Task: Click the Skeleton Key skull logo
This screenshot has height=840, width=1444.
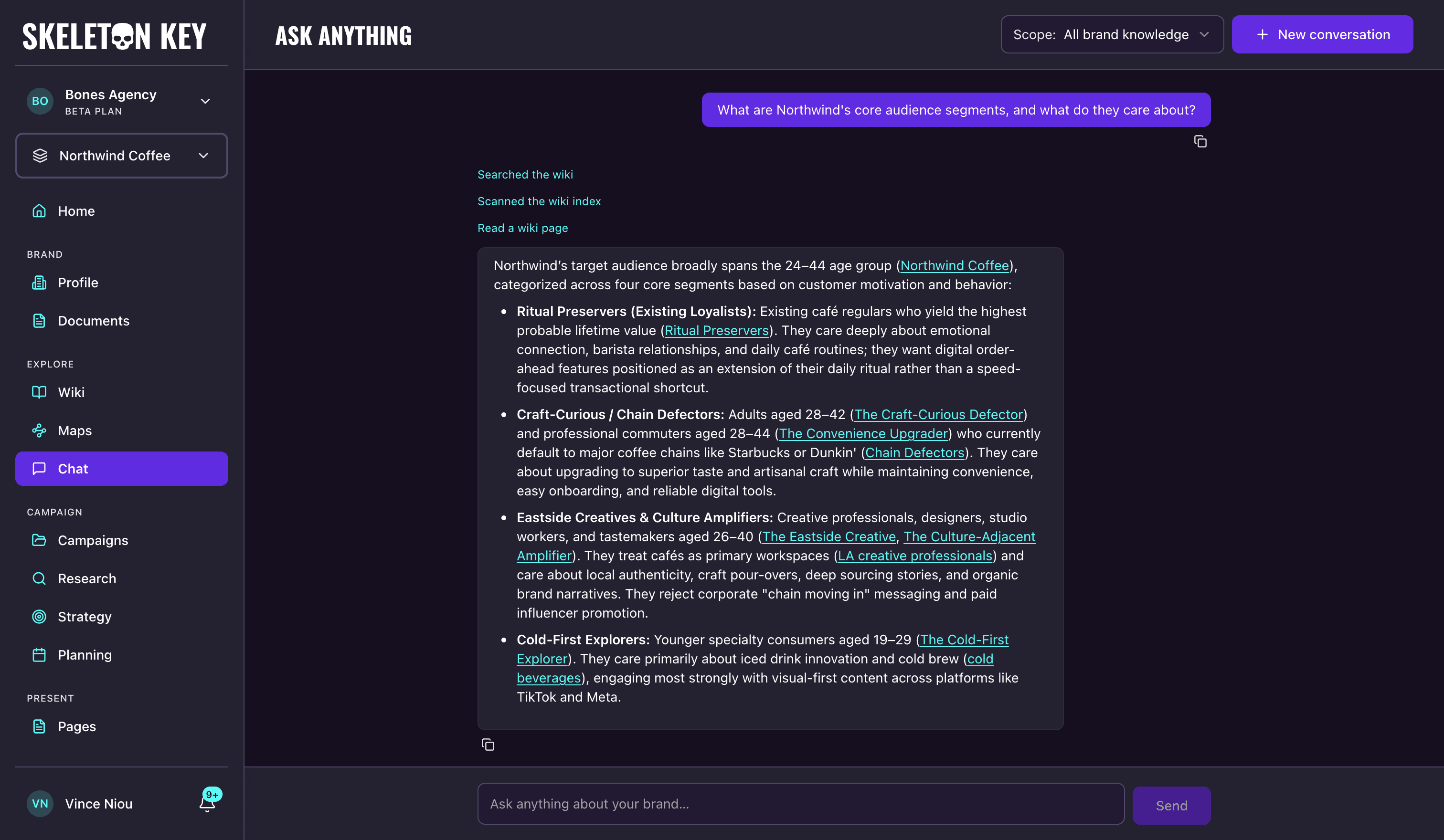Action: tap(123, 37)
